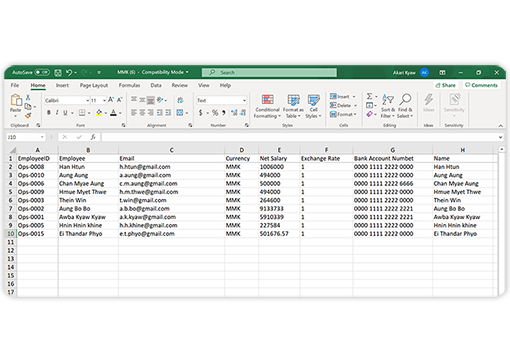Center text horizontally
This screenshot has width=510, height=360.
pyautogui.click(x=142, y=113)
